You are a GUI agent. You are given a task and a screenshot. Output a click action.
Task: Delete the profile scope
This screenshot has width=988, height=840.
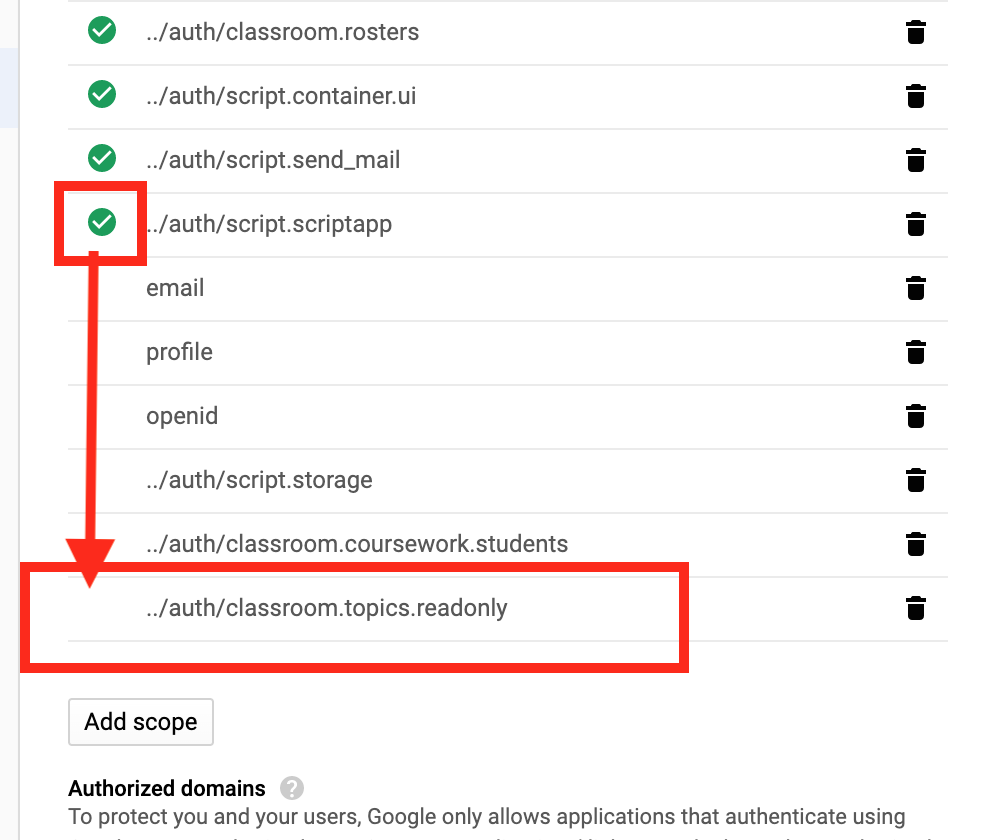[x=915, y=352]
